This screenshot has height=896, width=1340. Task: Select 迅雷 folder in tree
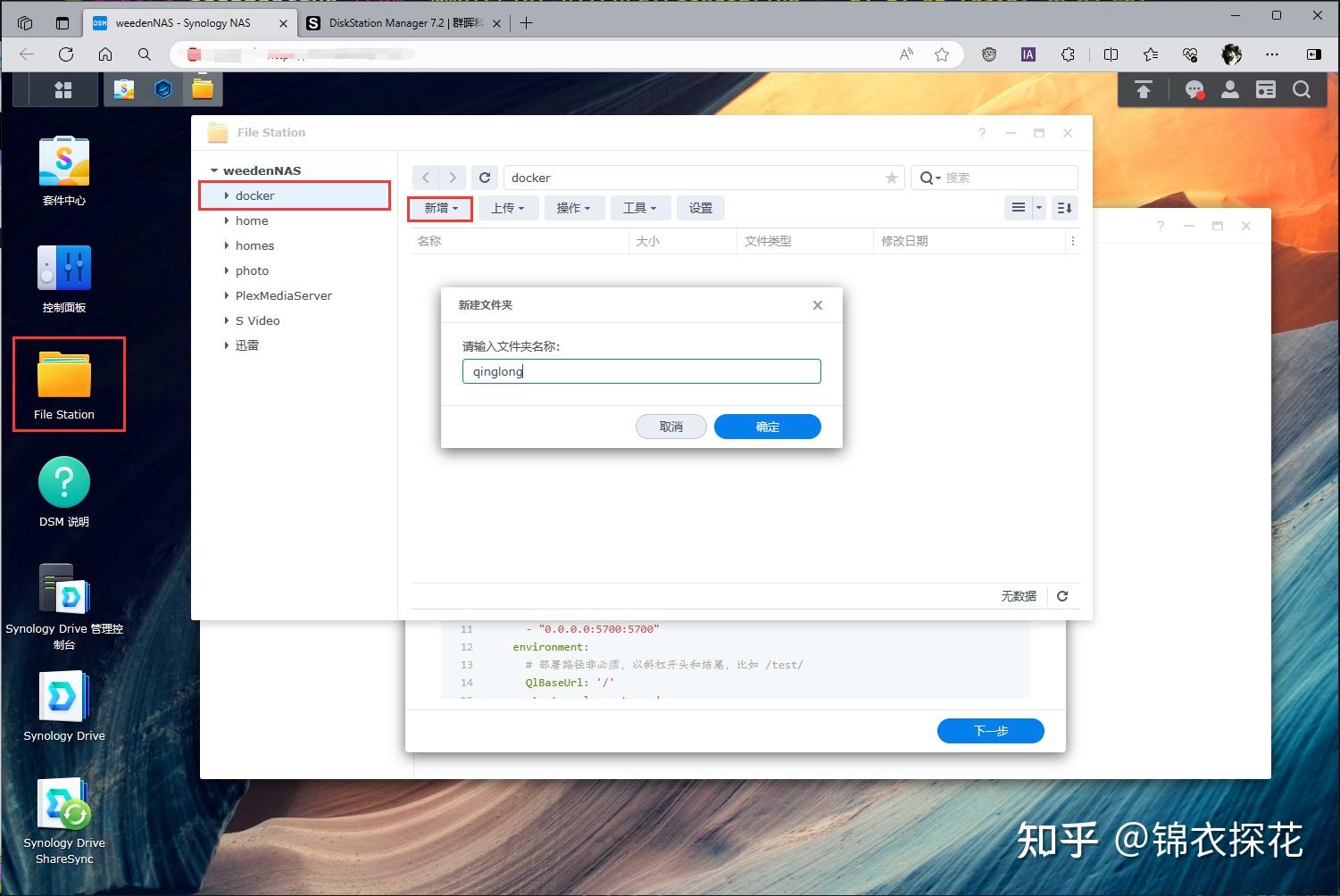pyautogui.click(x=247, y=345)
